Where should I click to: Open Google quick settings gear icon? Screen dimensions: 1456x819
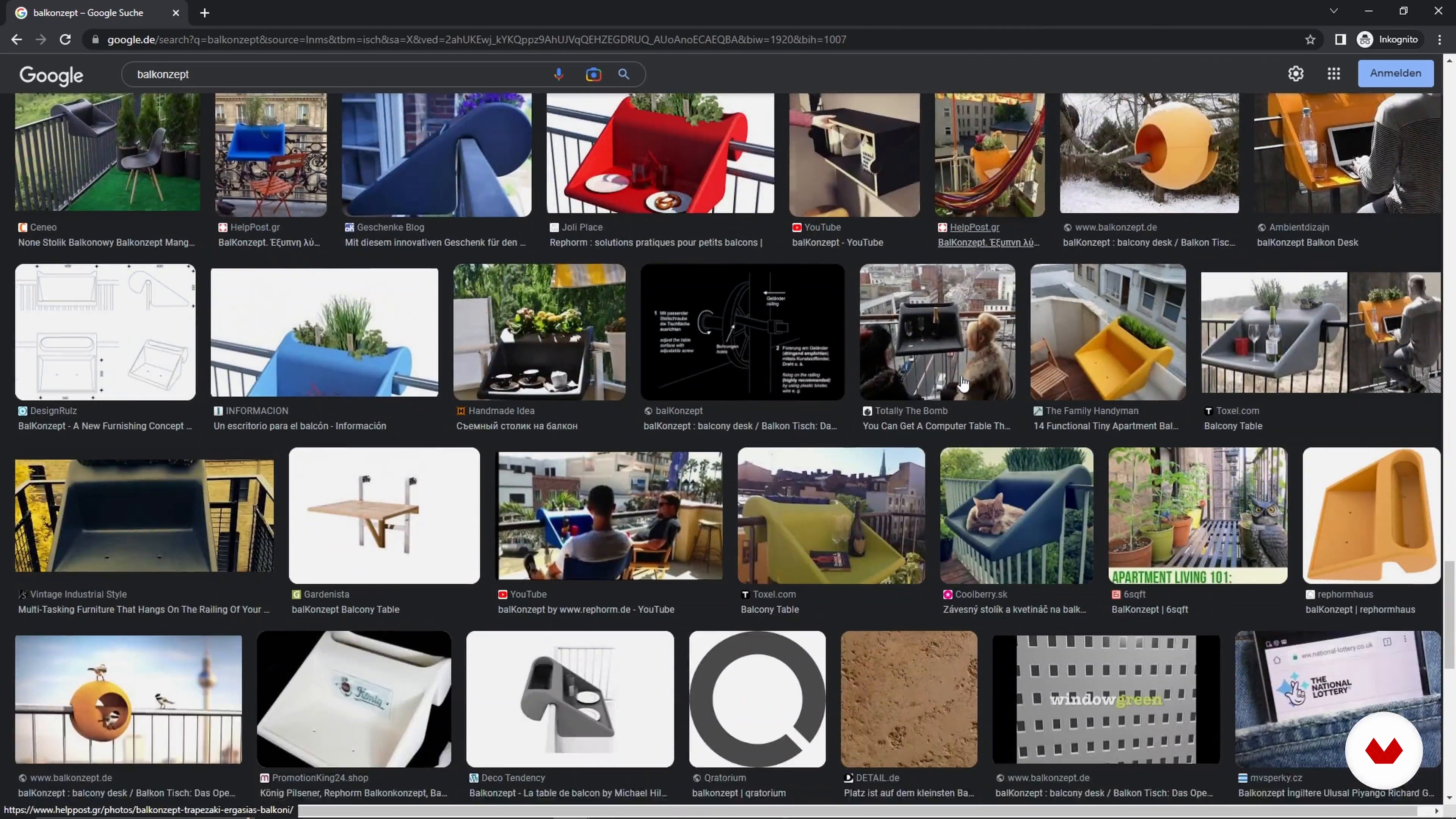[x=1296, y=74]
